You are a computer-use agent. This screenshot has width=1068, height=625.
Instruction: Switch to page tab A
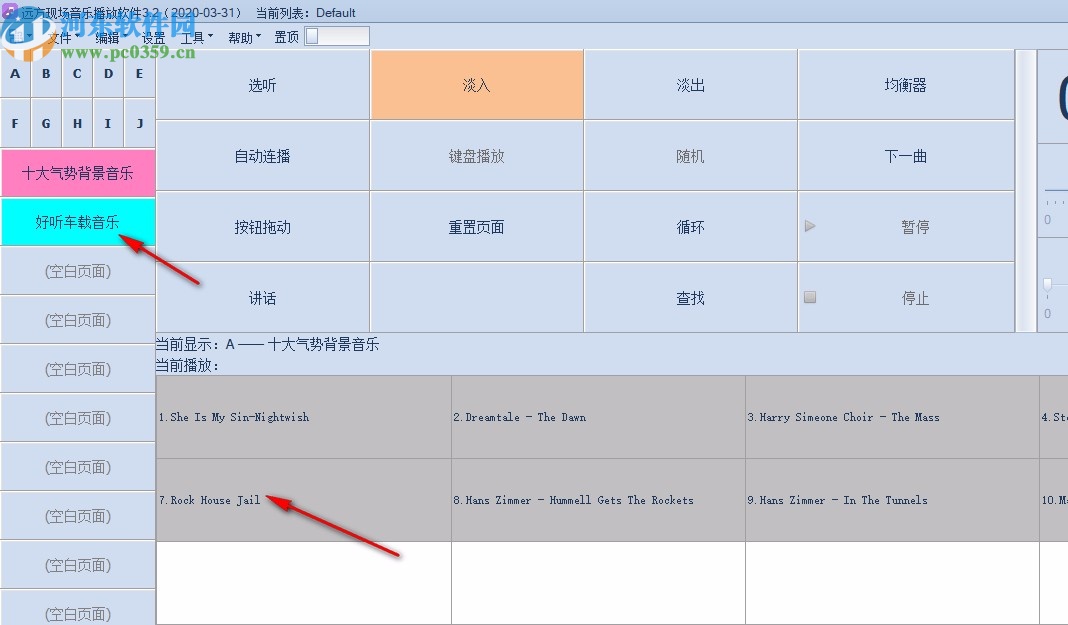[14, 73]
